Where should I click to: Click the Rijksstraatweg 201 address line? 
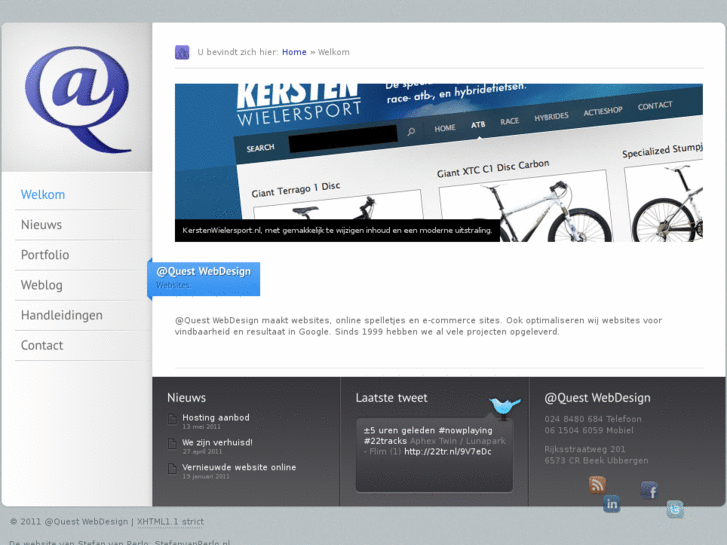(x=585, y=449)
